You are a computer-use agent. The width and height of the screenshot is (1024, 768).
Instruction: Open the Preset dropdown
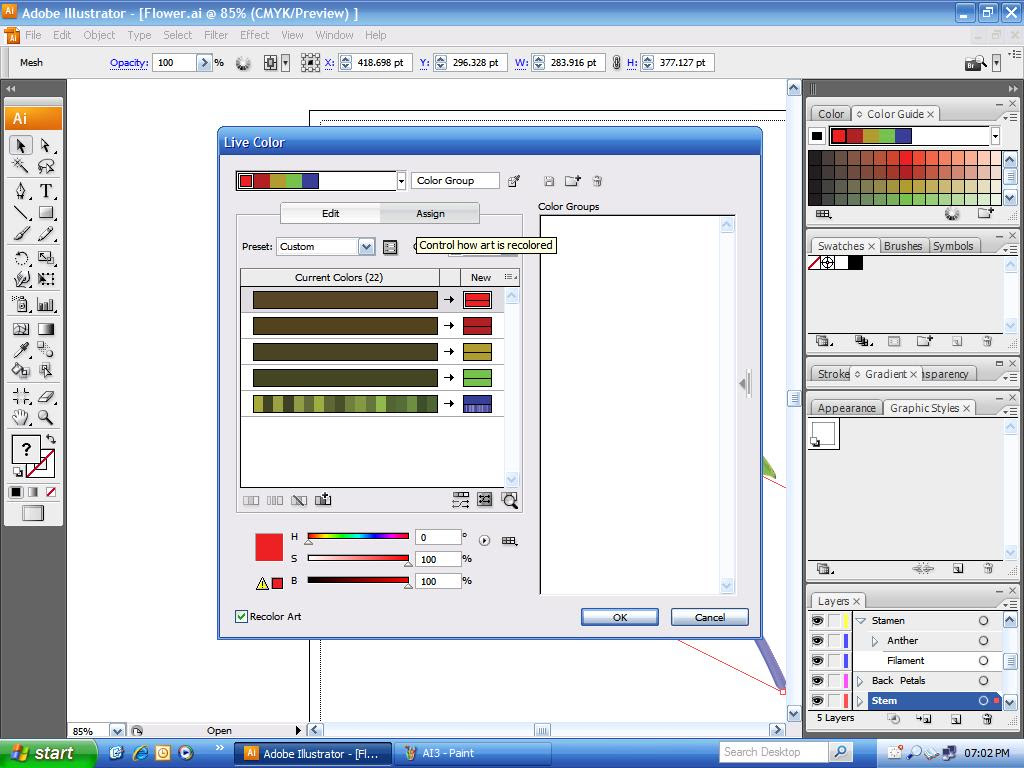pos(366,247)
